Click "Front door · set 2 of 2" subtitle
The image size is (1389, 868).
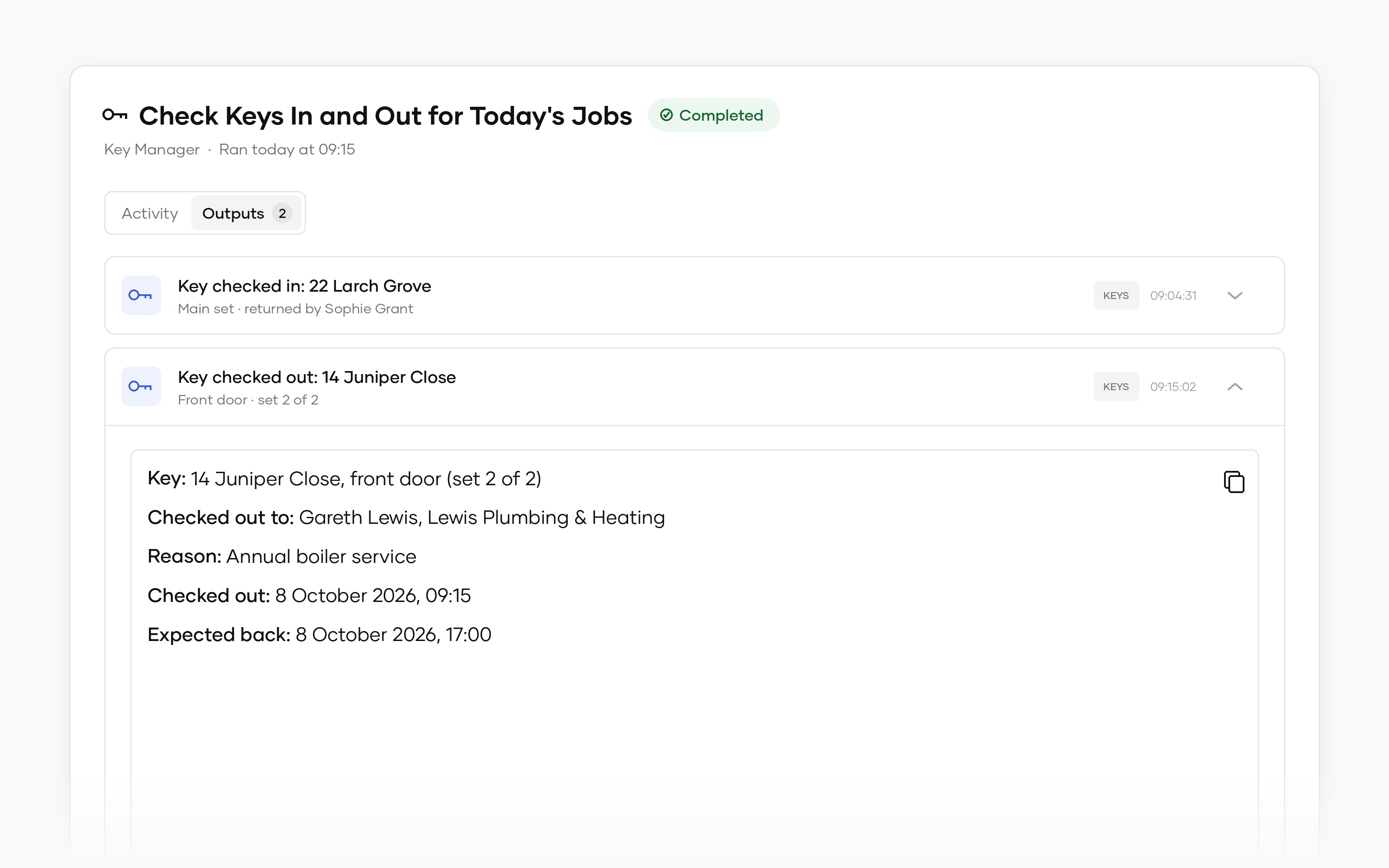pyautogui.click(x=248, y=400)
